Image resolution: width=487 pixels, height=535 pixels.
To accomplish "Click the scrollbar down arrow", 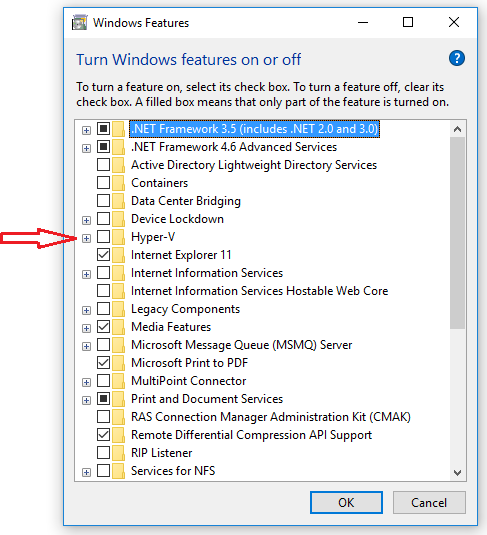I will point(457,473).
